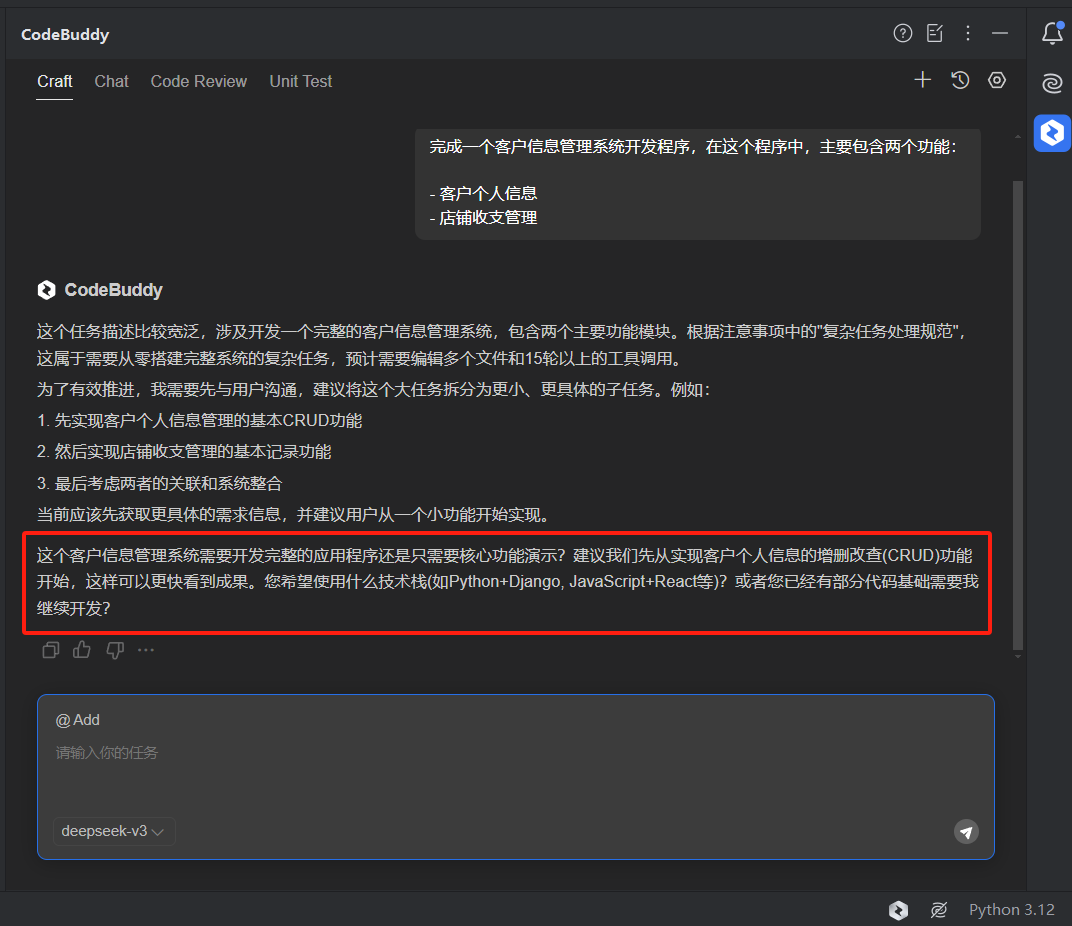
Task: Click the CodeBuddy panel title
Action: click(x=65, y=34)
